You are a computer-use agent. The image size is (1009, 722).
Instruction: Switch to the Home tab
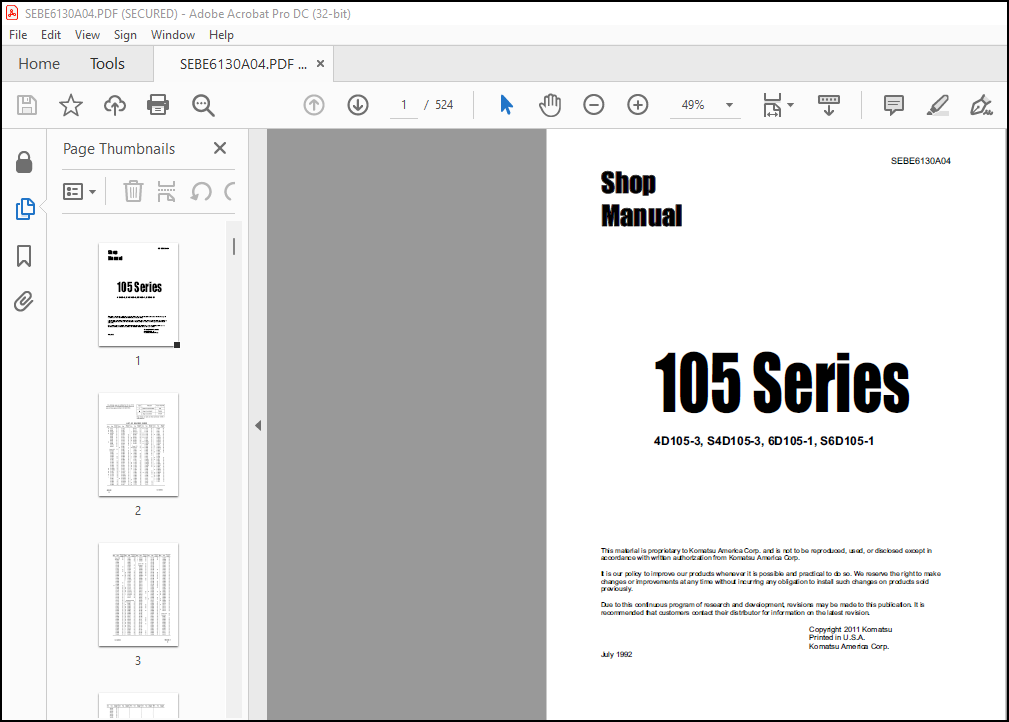39,64
